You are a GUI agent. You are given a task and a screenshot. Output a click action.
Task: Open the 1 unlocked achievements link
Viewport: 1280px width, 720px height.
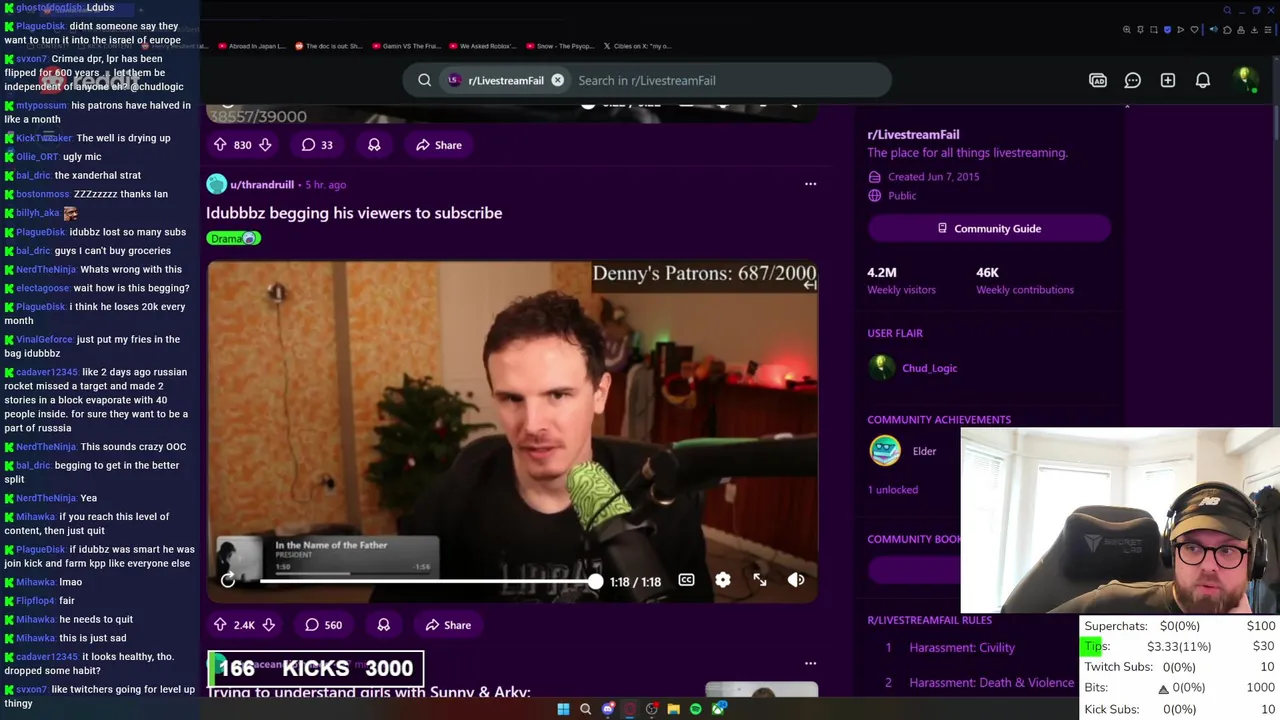click(x=892, y=490)
